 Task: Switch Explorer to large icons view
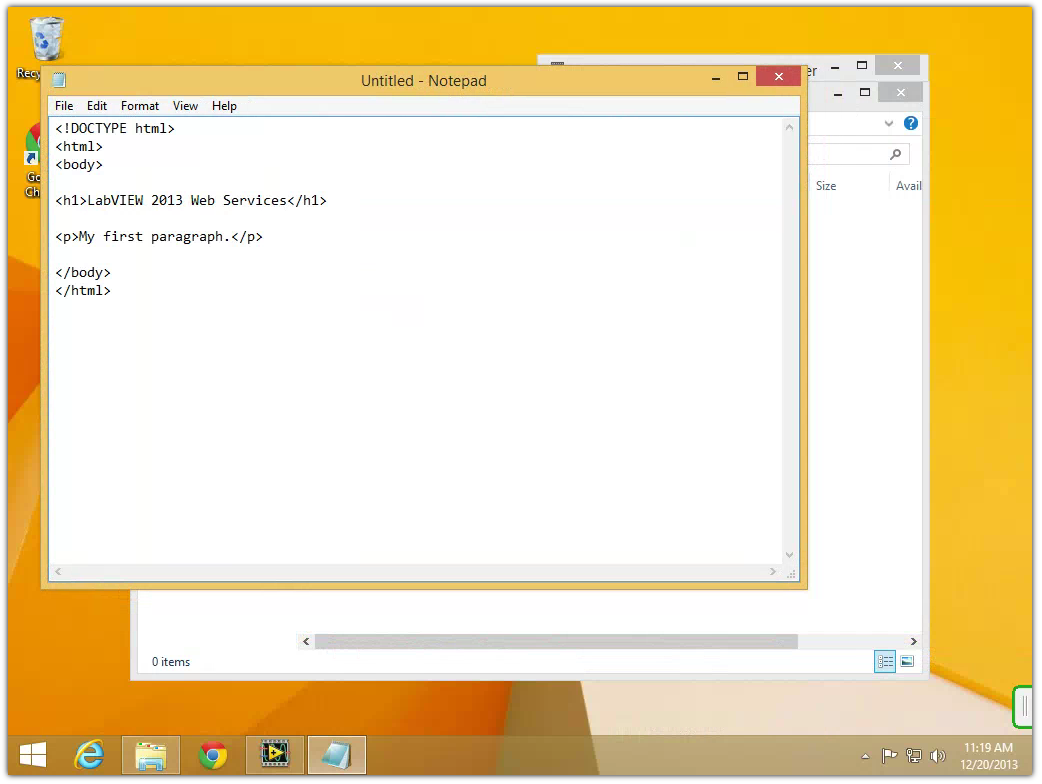click(907, 661)
